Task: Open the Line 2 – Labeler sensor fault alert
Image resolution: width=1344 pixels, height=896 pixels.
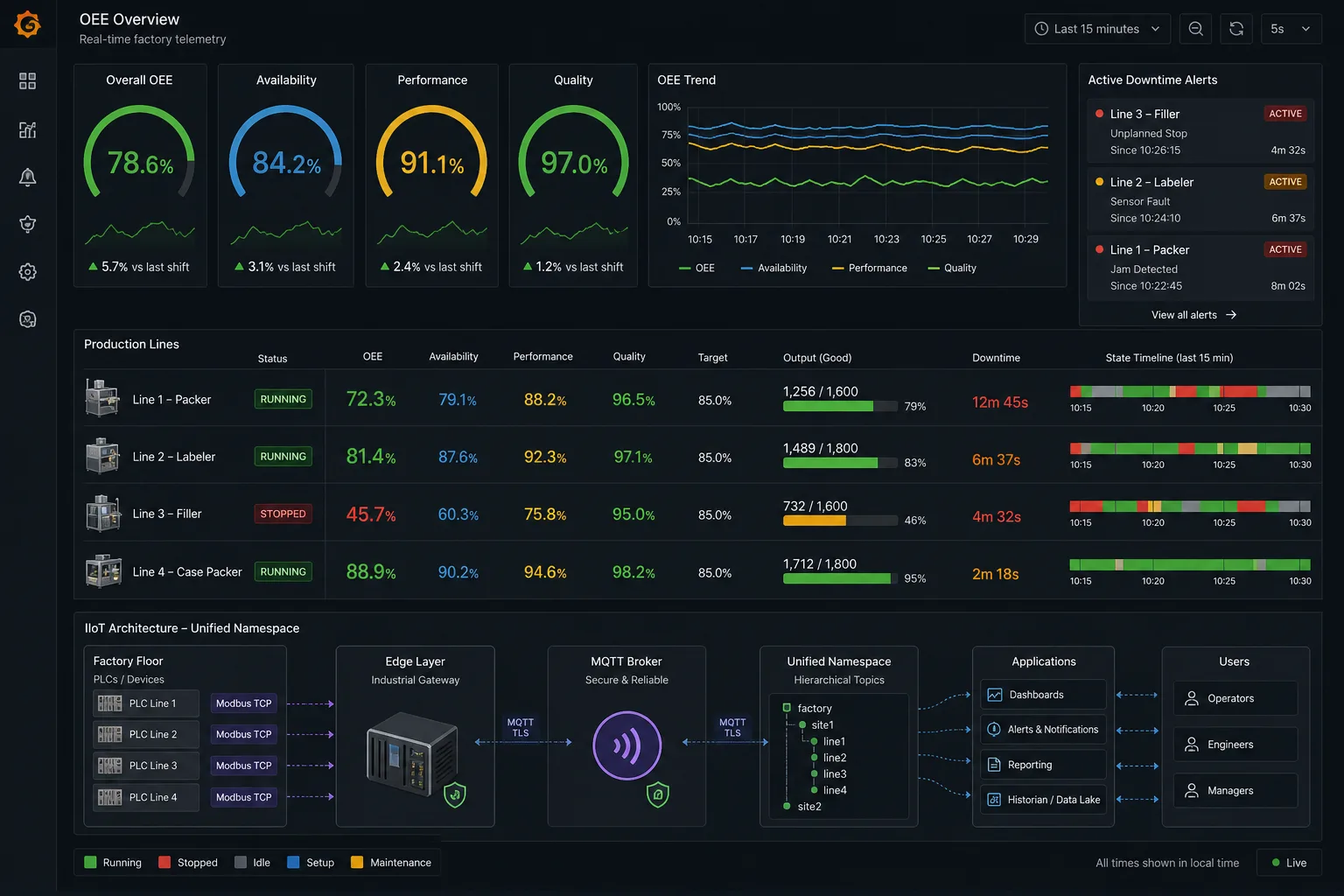Action: tap(1200, 199)
